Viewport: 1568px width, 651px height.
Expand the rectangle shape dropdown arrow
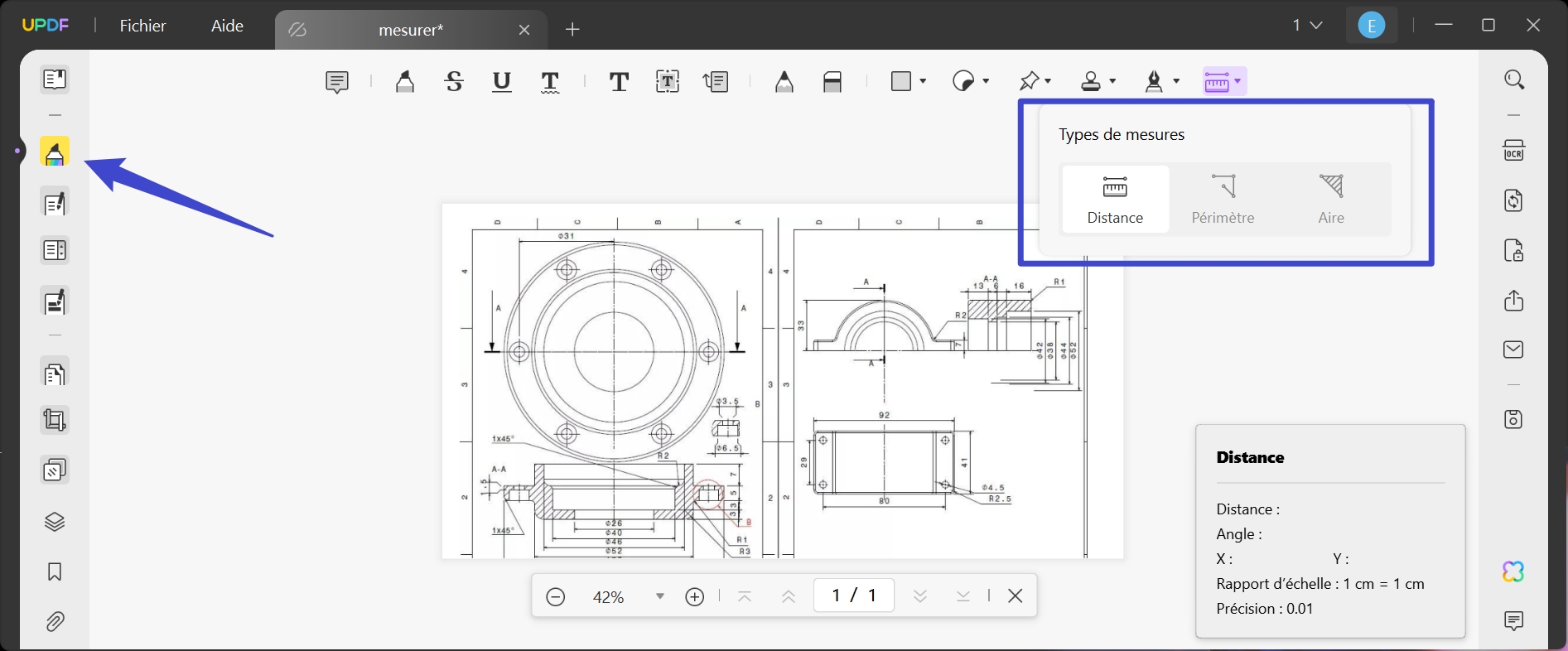[x=923, y=81]
